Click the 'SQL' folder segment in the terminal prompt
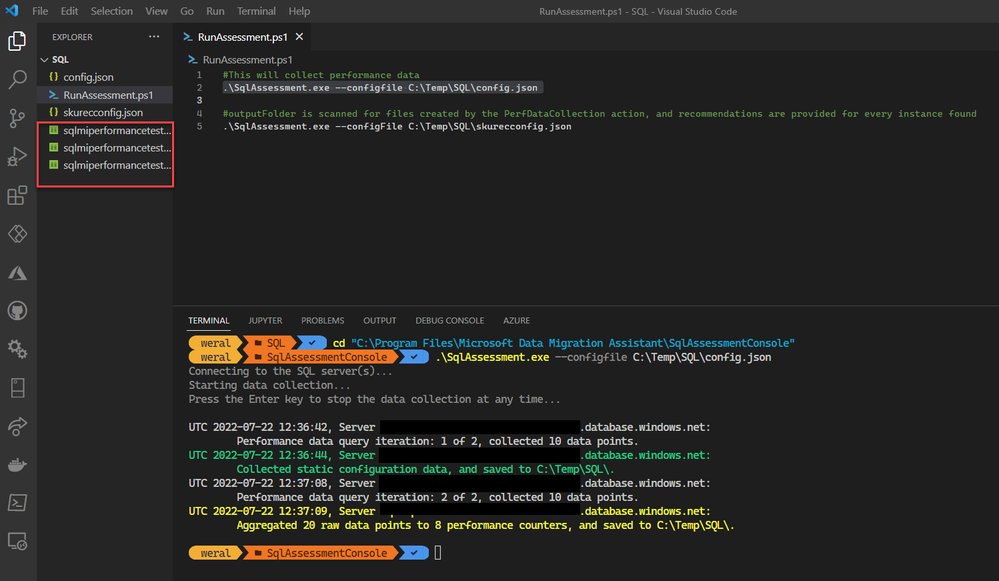Image resolution: width=999 pixels, height=581 pixels. tap(270, 343)
